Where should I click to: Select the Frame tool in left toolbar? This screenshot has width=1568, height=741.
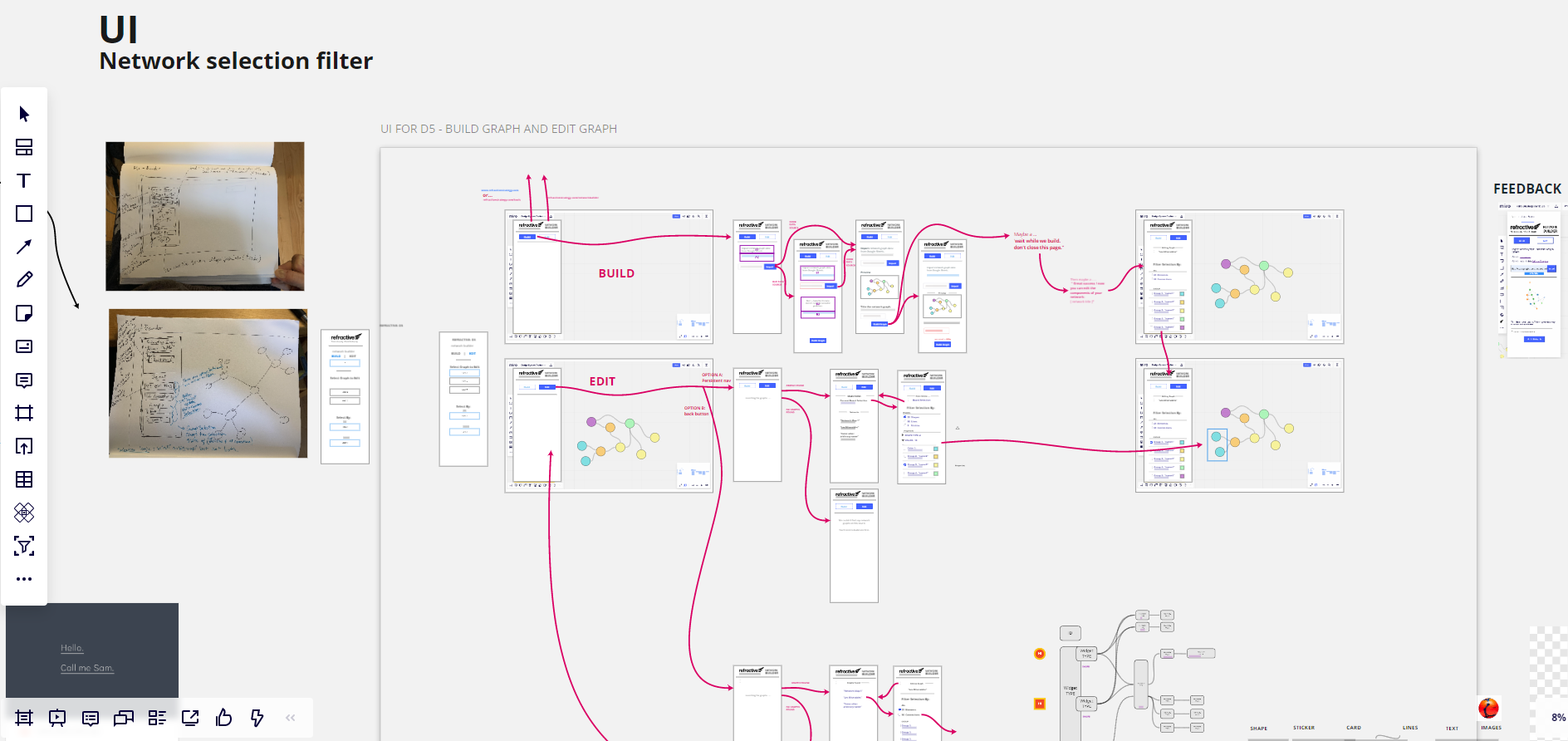click(x=24, y=413)
